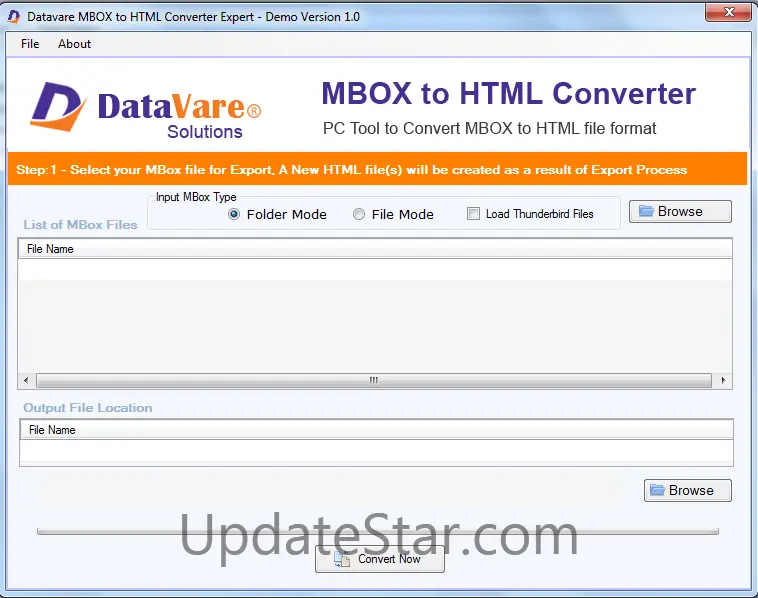Click inside the output file location field
This screenshot has height=598, width=758.
pyautogui.click(x=376, y=452)
